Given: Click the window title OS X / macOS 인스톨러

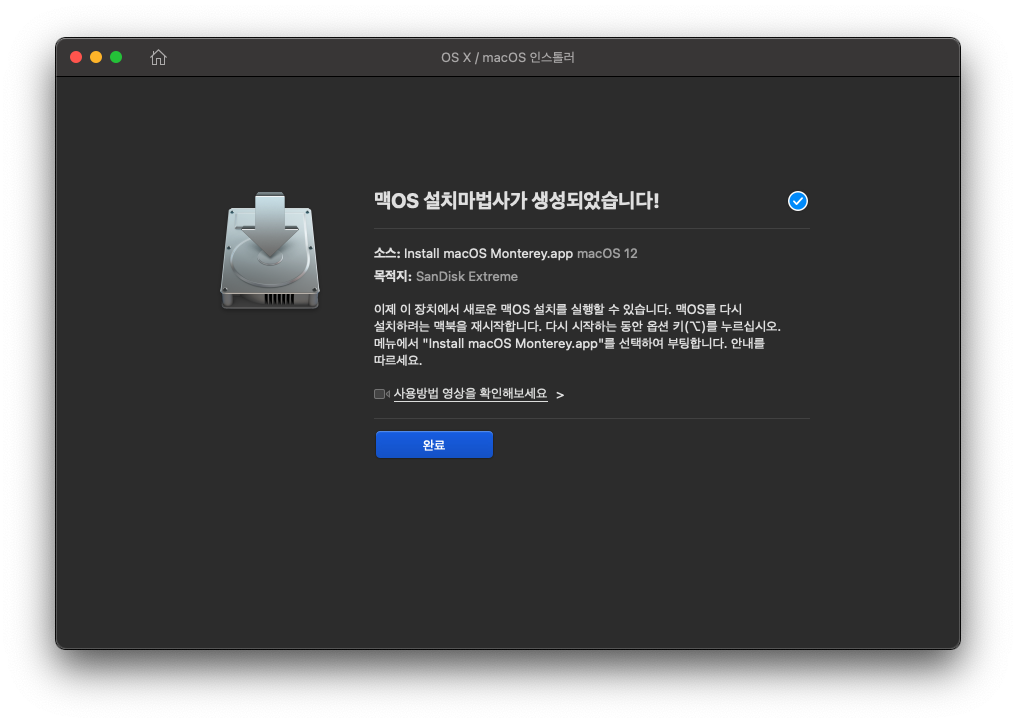Looking at the screenshot, I should pos(508,58).
